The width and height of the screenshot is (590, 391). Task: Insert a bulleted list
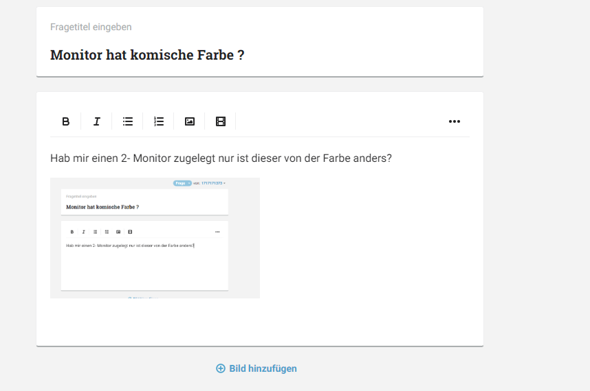tap(128, 121)
